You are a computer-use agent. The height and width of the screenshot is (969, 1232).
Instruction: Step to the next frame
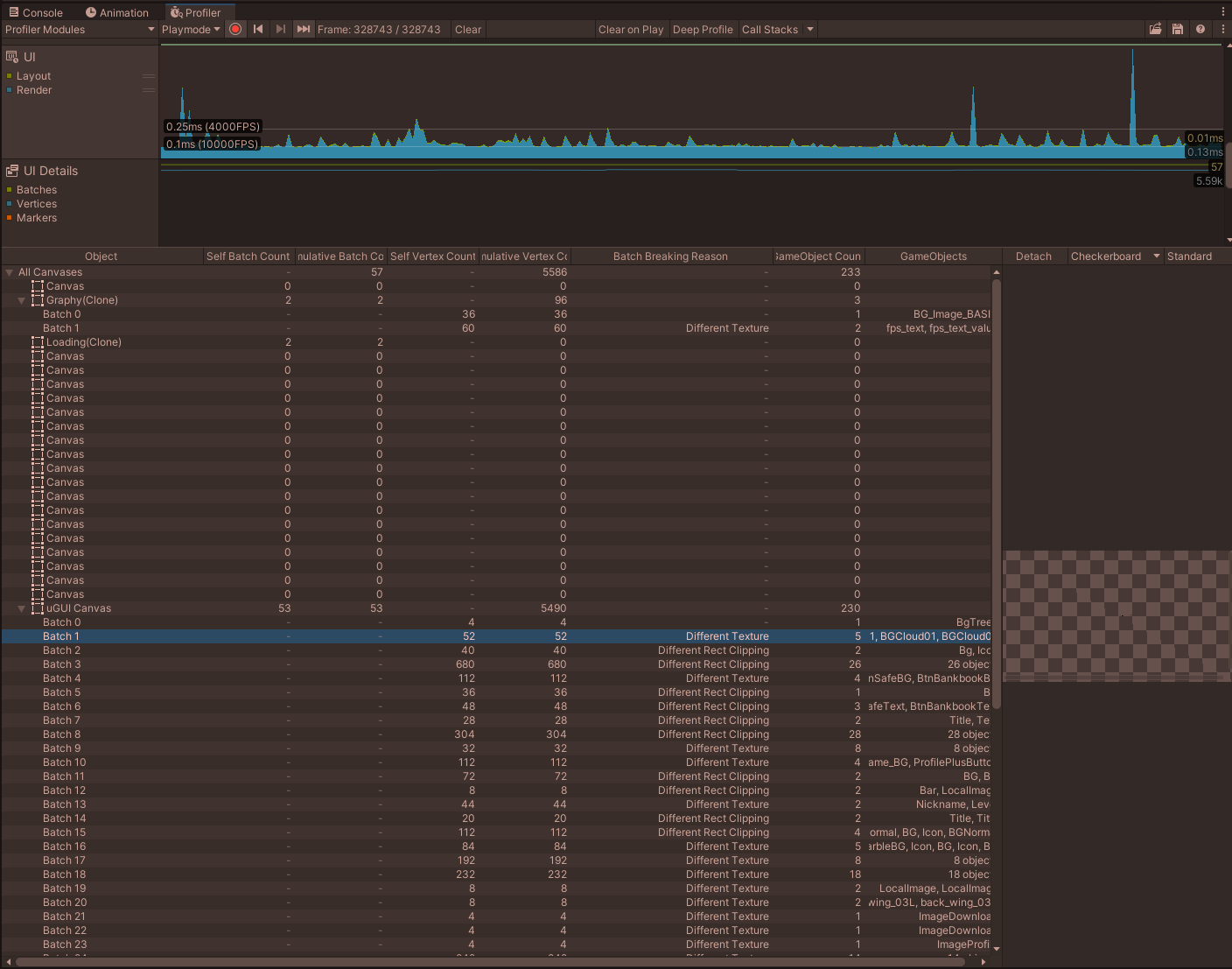point(280,29)
